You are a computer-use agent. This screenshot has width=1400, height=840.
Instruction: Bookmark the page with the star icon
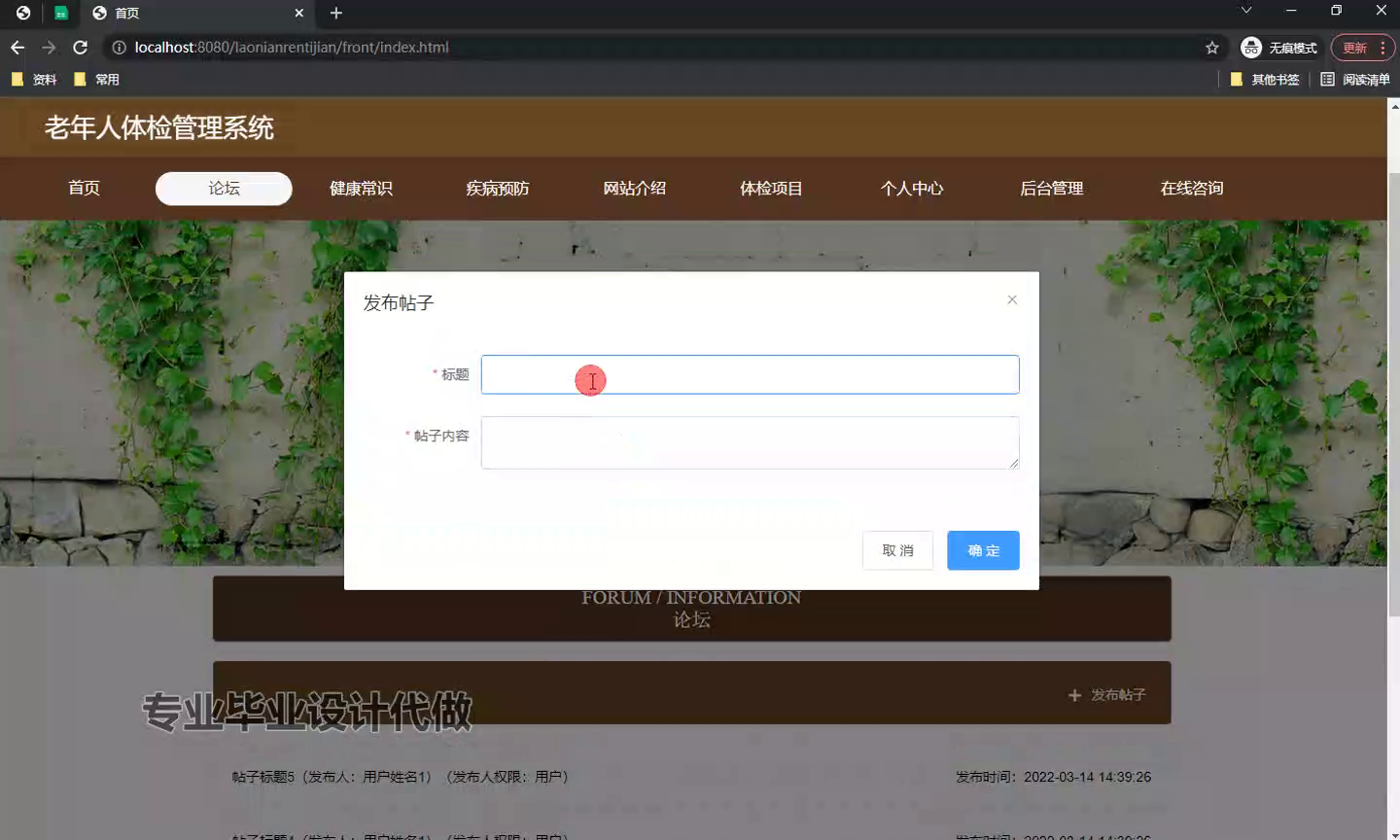(x=1212, y=48)
